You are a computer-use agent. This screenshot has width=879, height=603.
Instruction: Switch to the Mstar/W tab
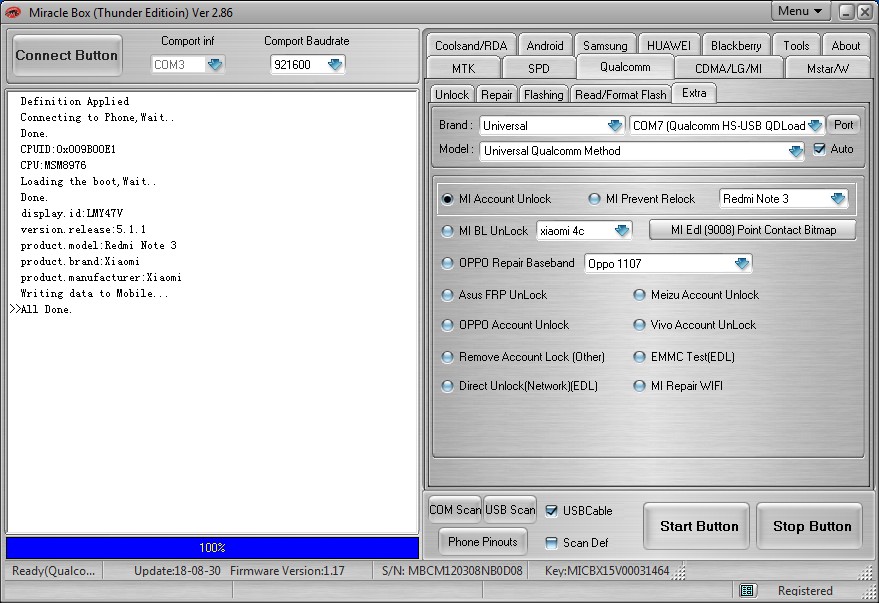click(x=827, y=68)
